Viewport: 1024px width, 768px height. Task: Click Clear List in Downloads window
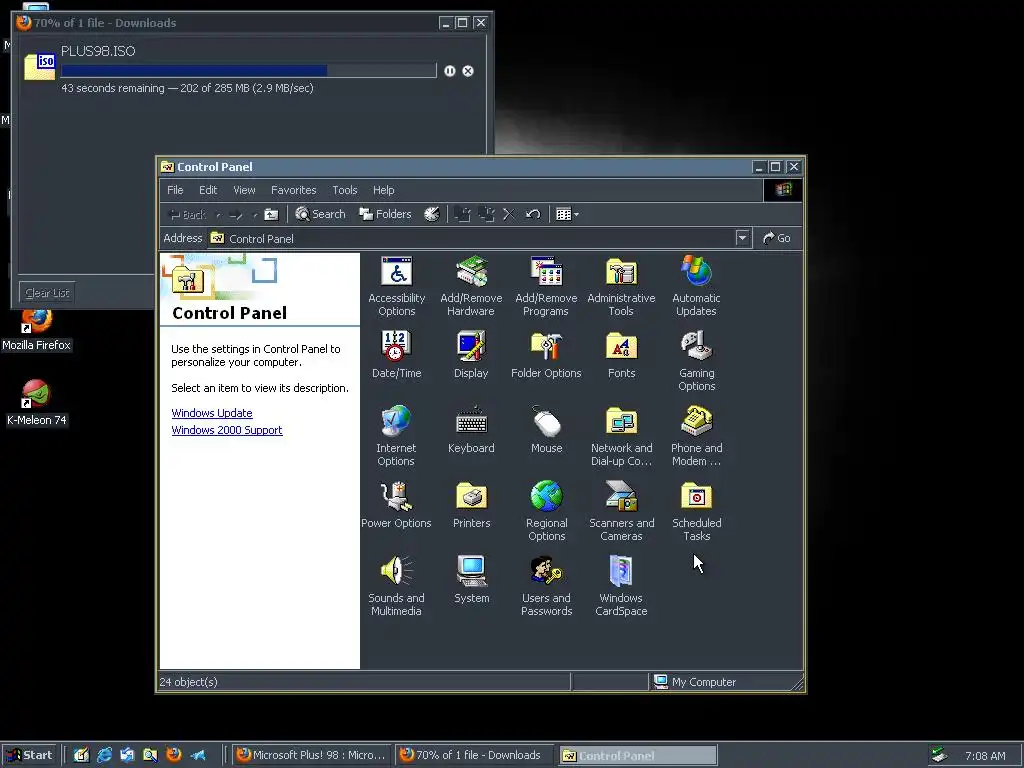coord(47,293)
